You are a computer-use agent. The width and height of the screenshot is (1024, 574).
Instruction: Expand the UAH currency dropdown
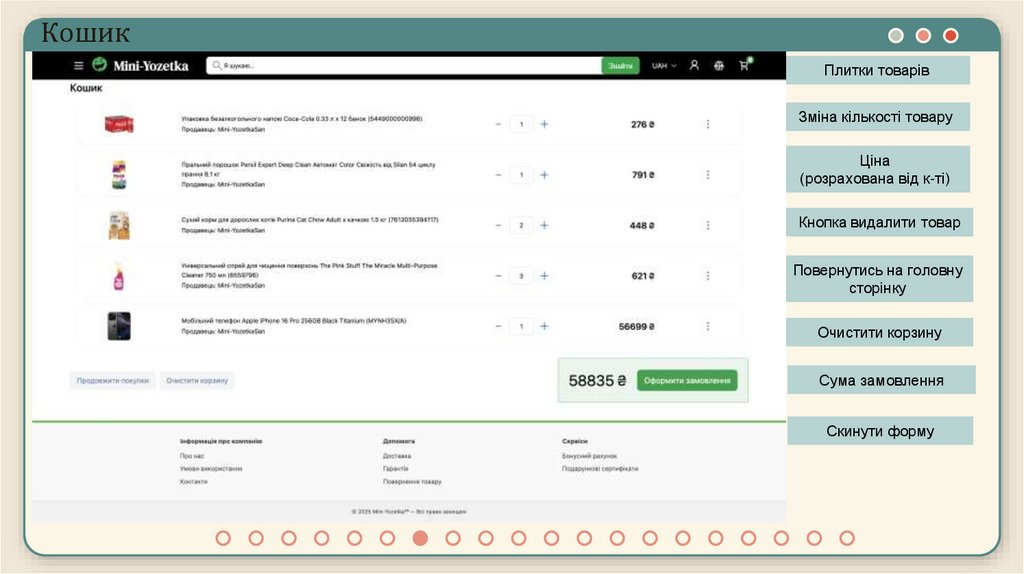coord(664,65)
